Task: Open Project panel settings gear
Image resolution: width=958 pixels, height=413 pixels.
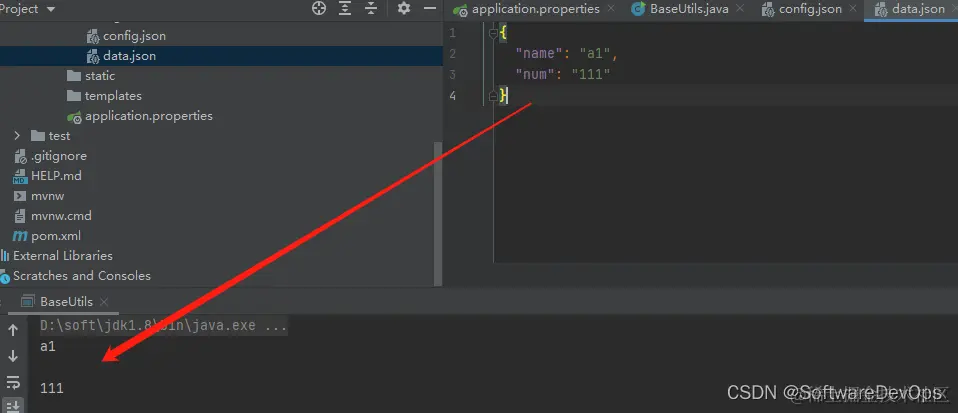Action: pos(404,9)
